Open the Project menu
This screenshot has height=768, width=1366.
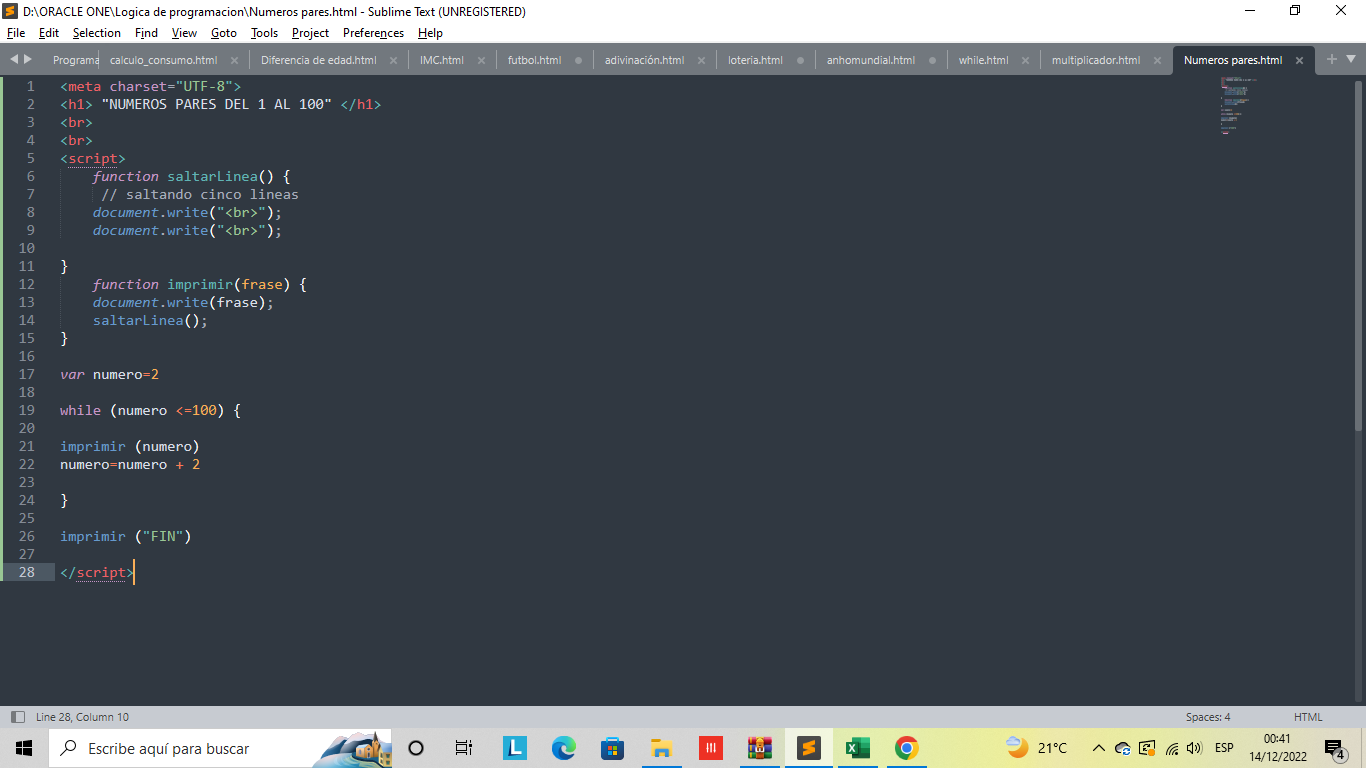310,33
